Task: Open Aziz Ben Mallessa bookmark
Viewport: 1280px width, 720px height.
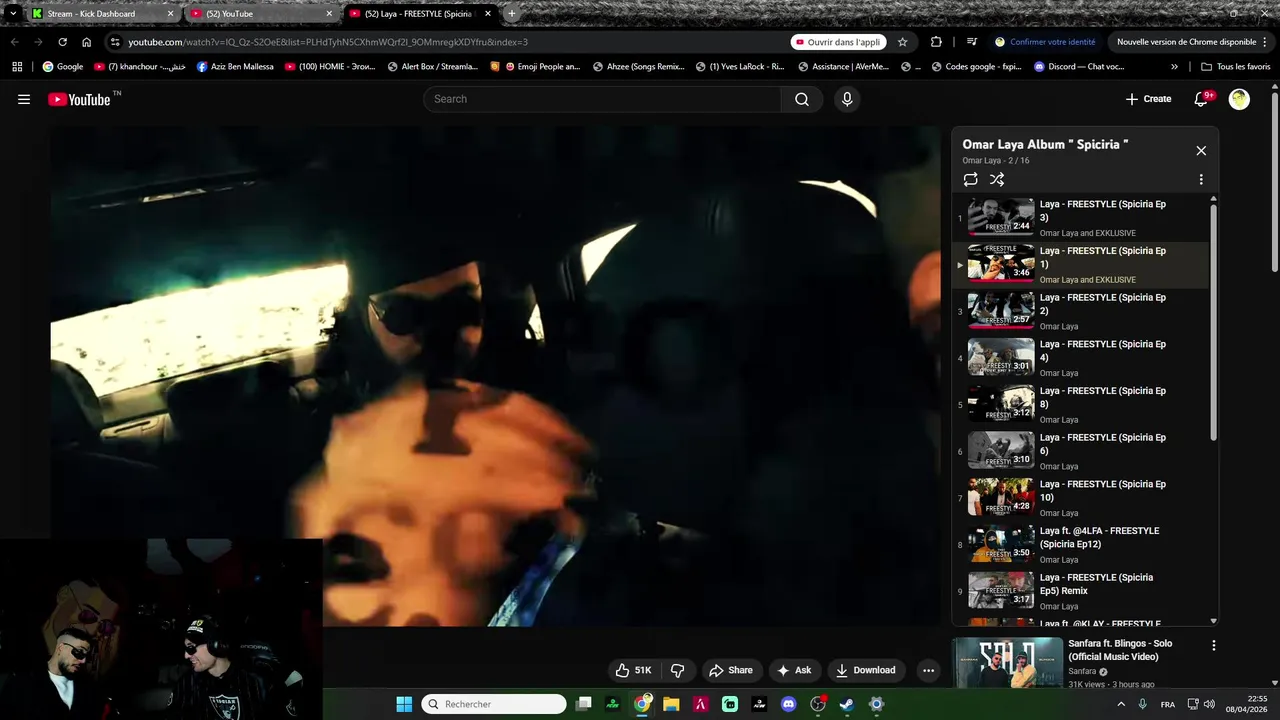Action: coord(236,67)
